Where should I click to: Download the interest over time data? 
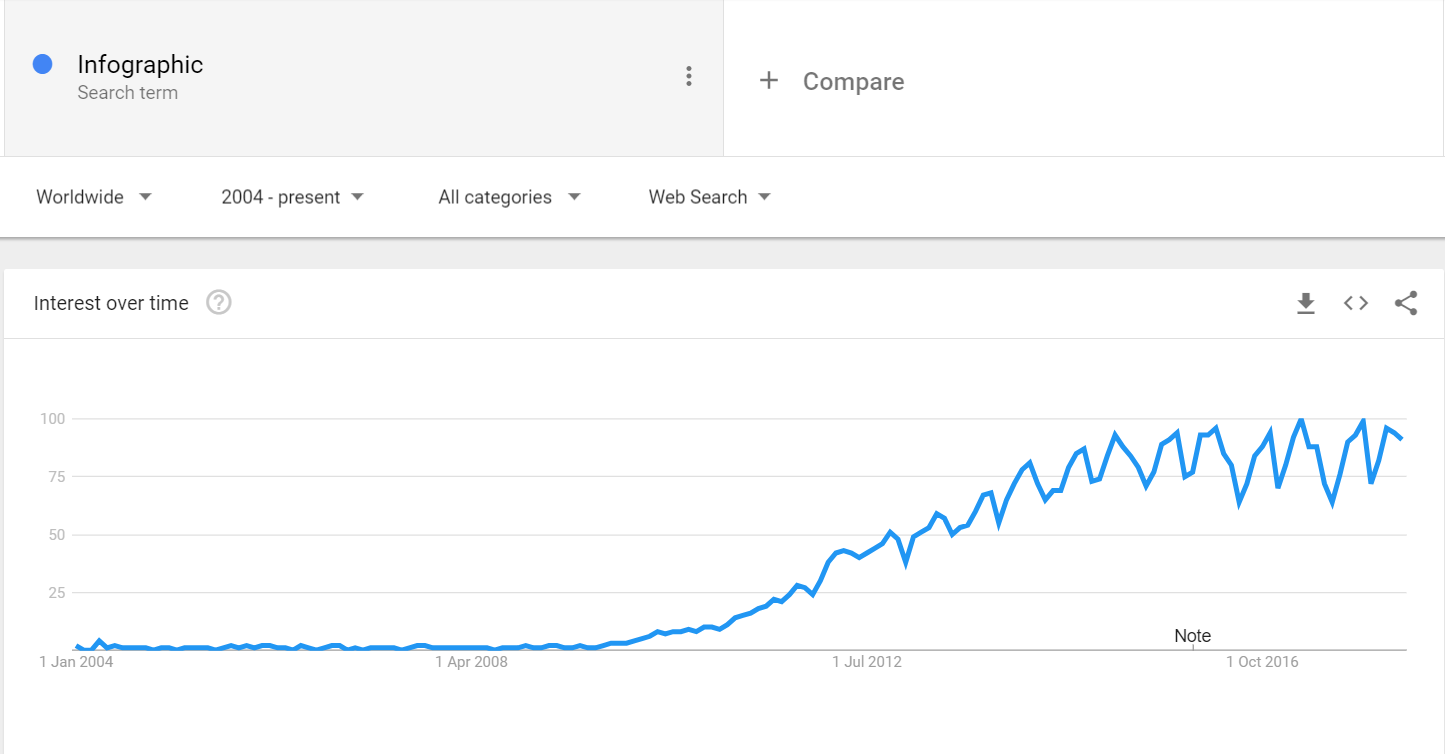[1305, 303]
